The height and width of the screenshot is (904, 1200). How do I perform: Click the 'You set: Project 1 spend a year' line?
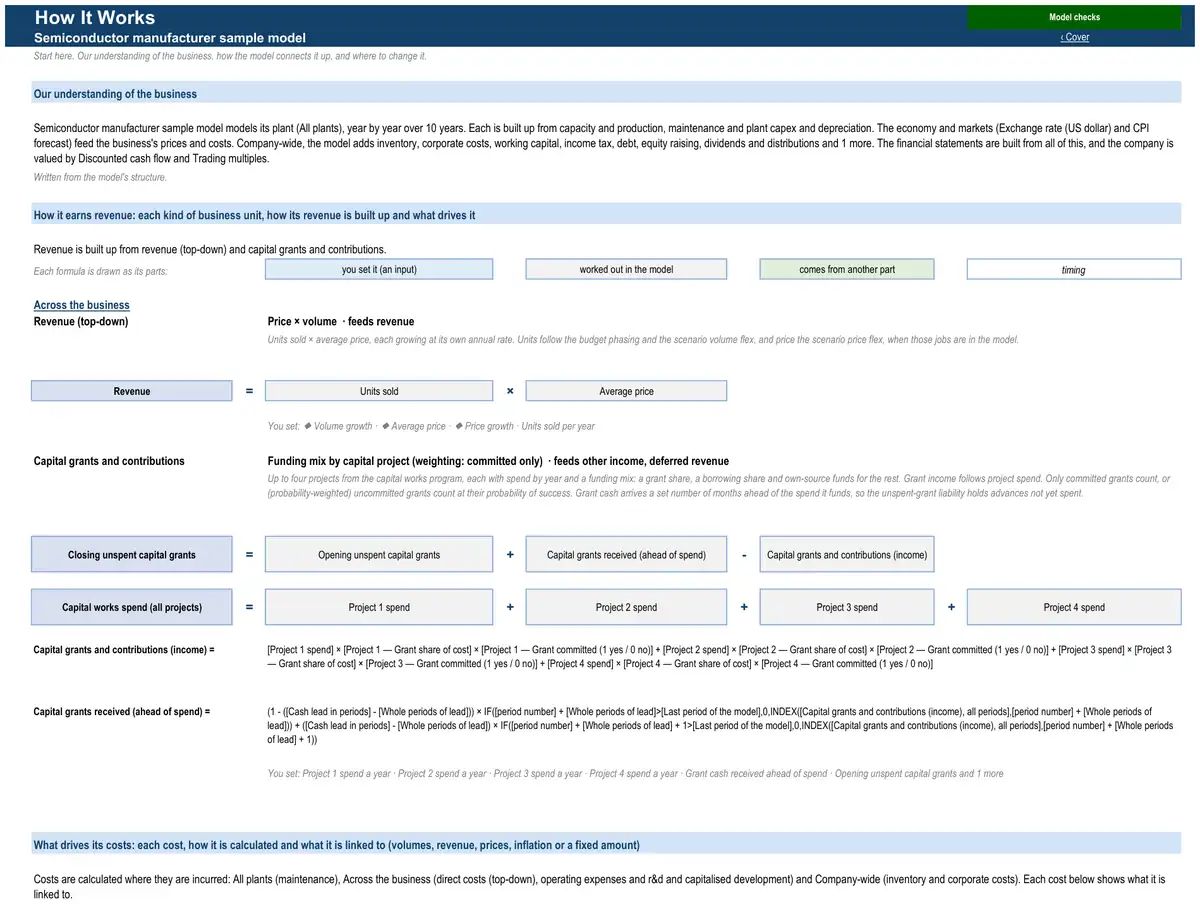[x=635, y=773]
